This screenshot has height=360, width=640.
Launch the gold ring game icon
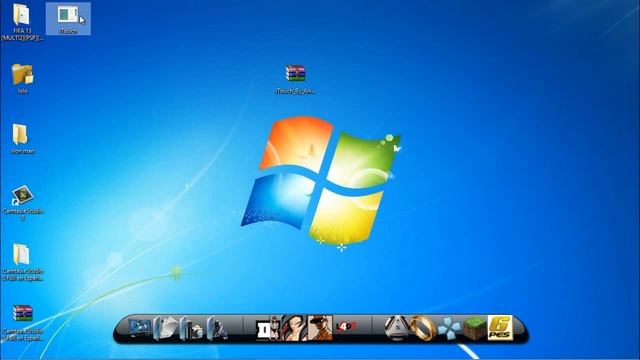[422, 328]
